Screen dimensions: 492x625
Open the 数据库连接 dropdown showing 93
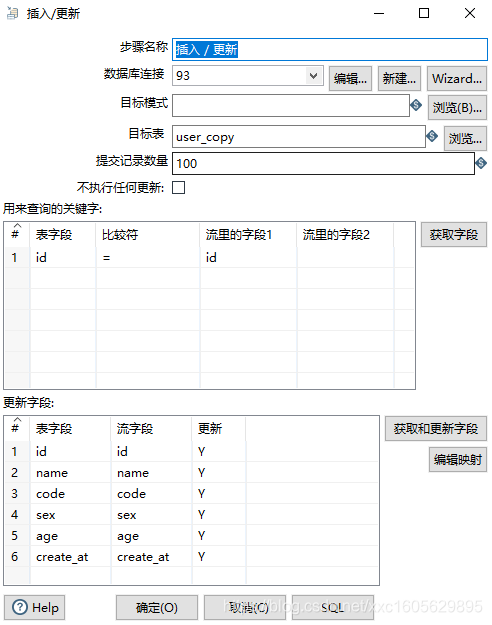coord(248,76)
